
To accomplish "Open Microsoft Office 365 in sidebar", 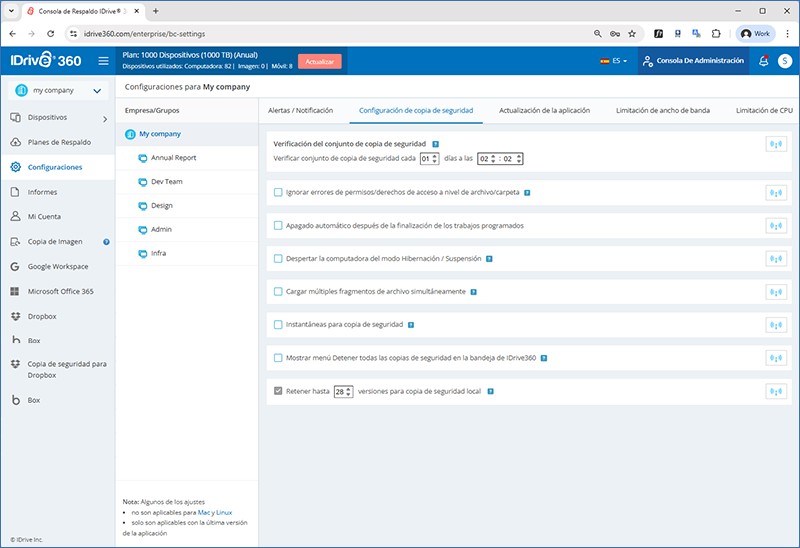I will point(60,291).
